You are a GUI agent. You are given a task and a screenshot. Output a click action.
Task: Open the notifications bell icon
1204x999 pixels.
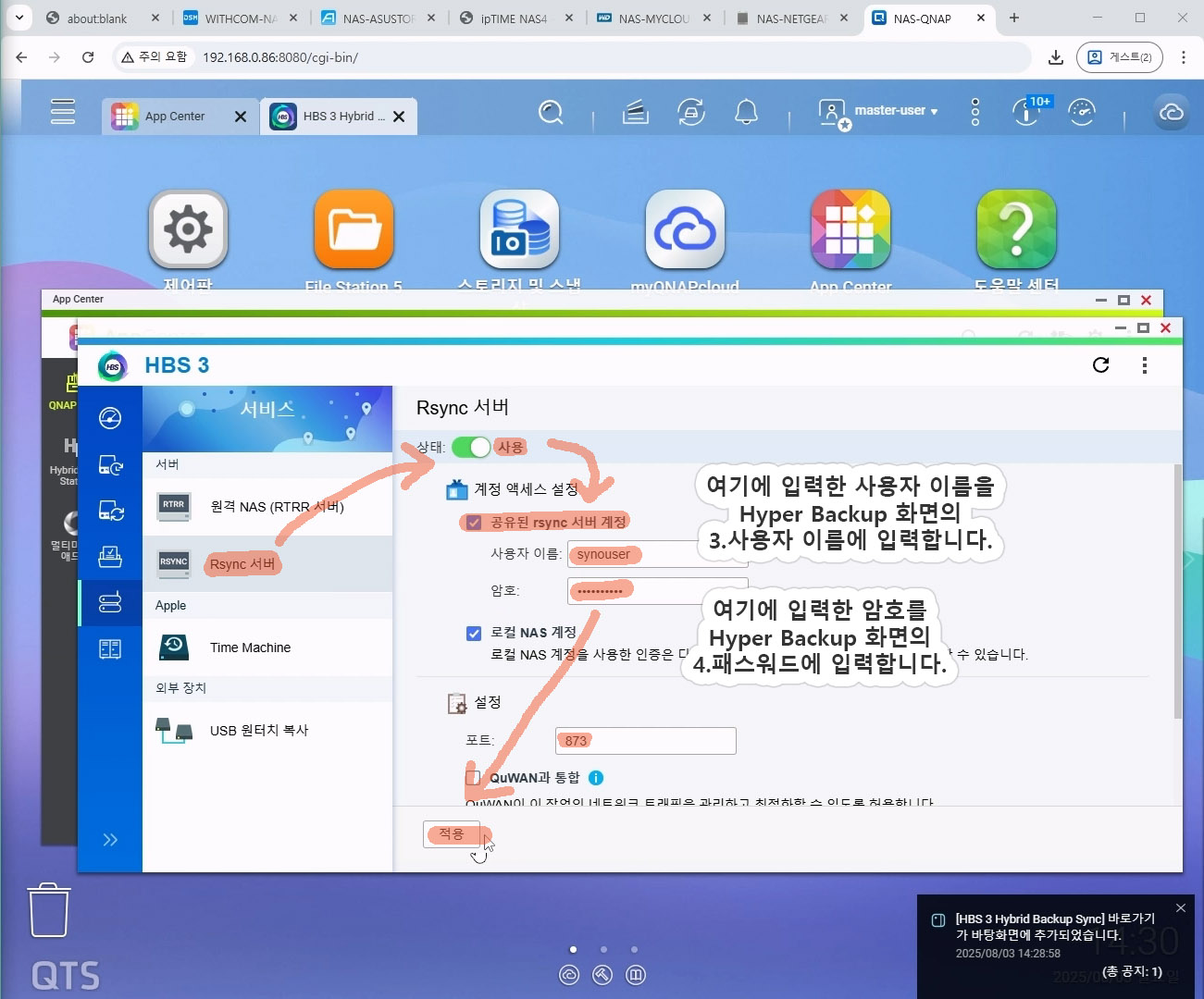pos(746,113)
